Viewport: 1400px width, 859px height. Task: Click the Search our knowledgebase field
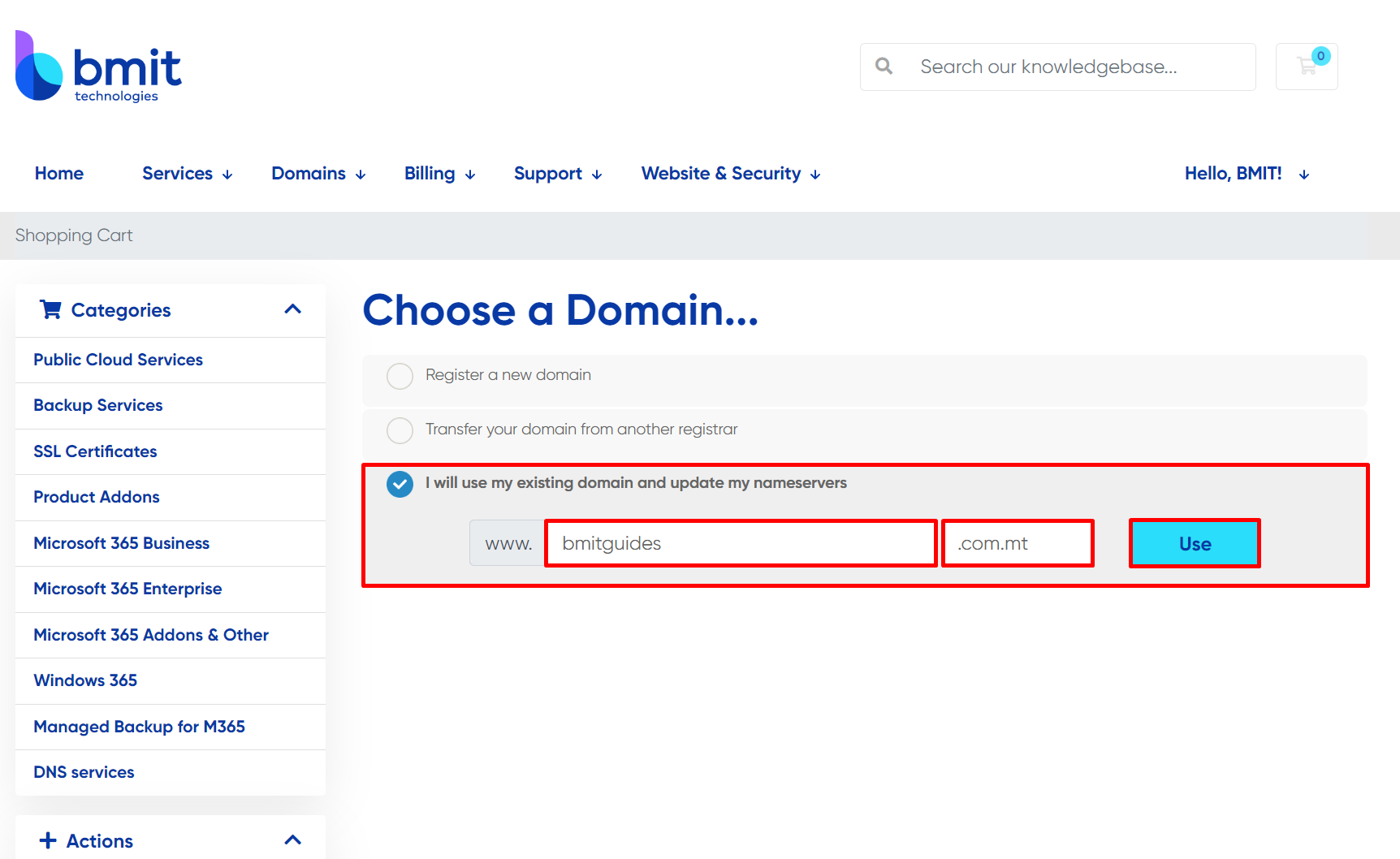[1058, 67]
